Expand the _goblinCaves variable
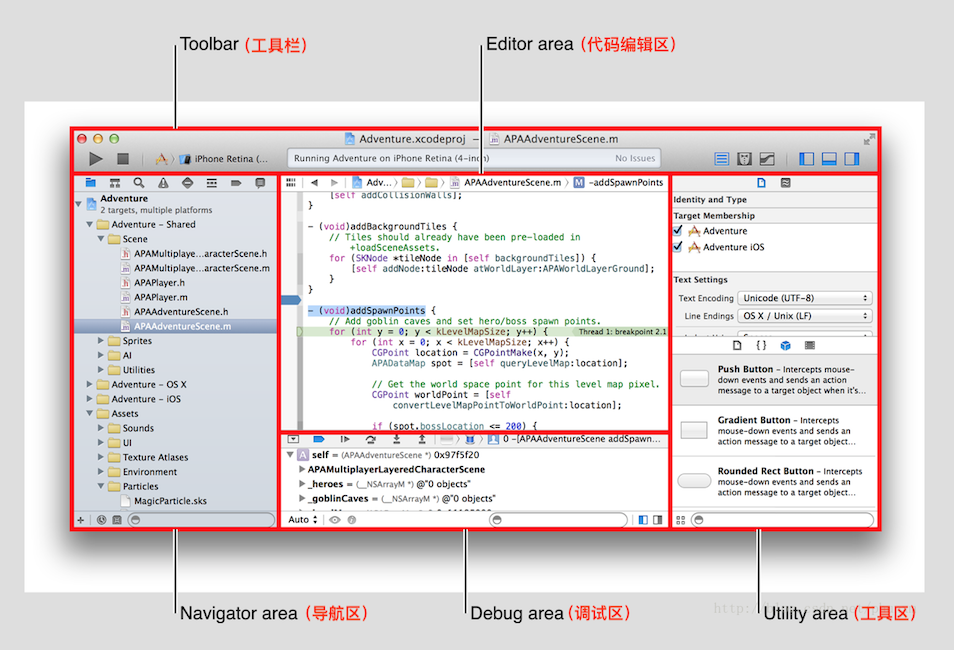Image resolution: width=954 pixels, height=650 pixels. point(302,498)
